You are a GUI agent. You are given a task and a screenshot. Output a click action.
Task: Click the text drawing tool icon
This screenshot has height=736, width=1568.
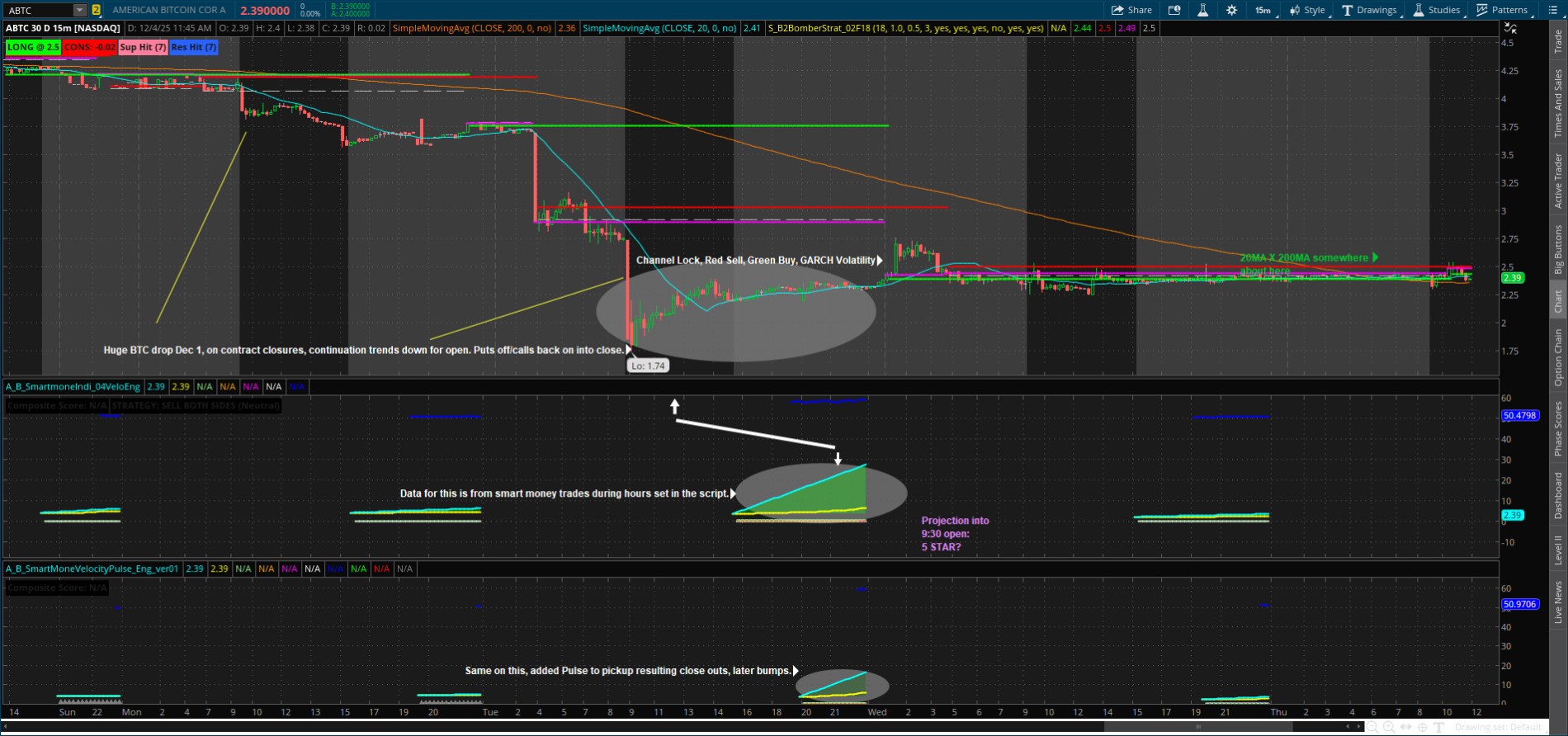coord(1439,727)
